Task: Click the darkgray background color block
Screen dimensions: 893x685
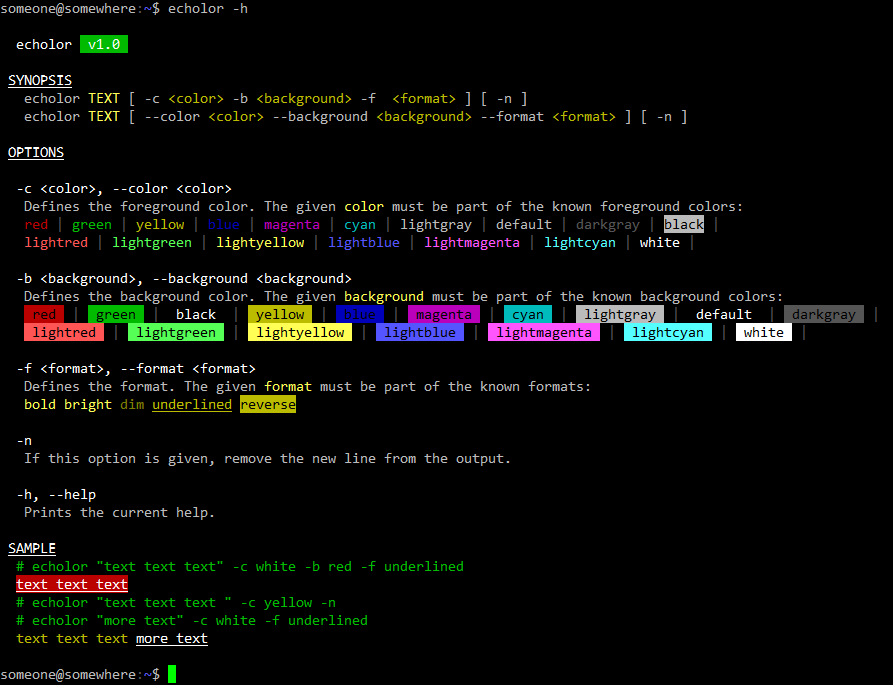Action: [x=824, y=314]
